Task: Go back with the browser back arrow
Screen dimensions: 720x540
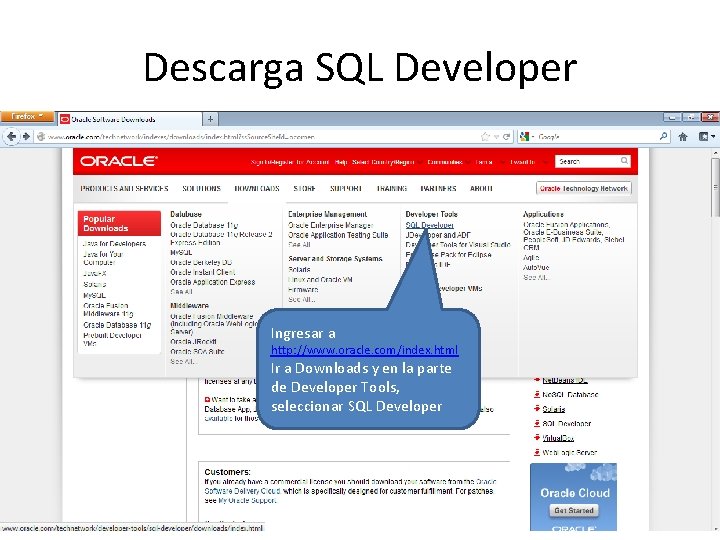Action: [11, 136]
